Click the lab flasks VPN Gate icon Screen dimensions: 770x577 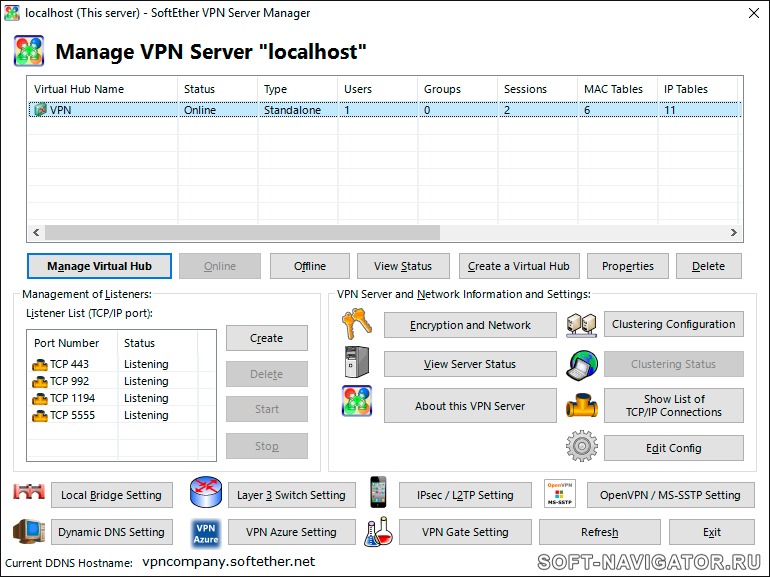(x=379, y=532)
